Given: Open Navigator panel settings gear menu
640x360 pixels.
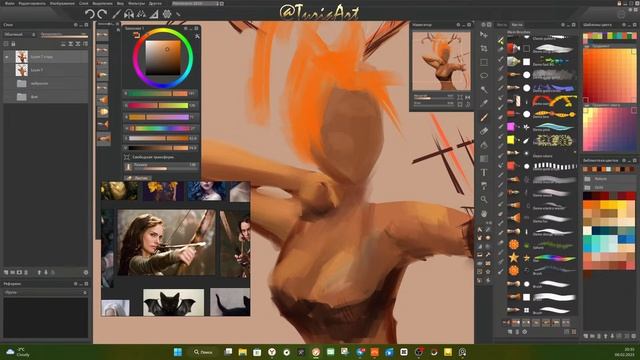Looking at the screenshot, I should coord(458,25).
